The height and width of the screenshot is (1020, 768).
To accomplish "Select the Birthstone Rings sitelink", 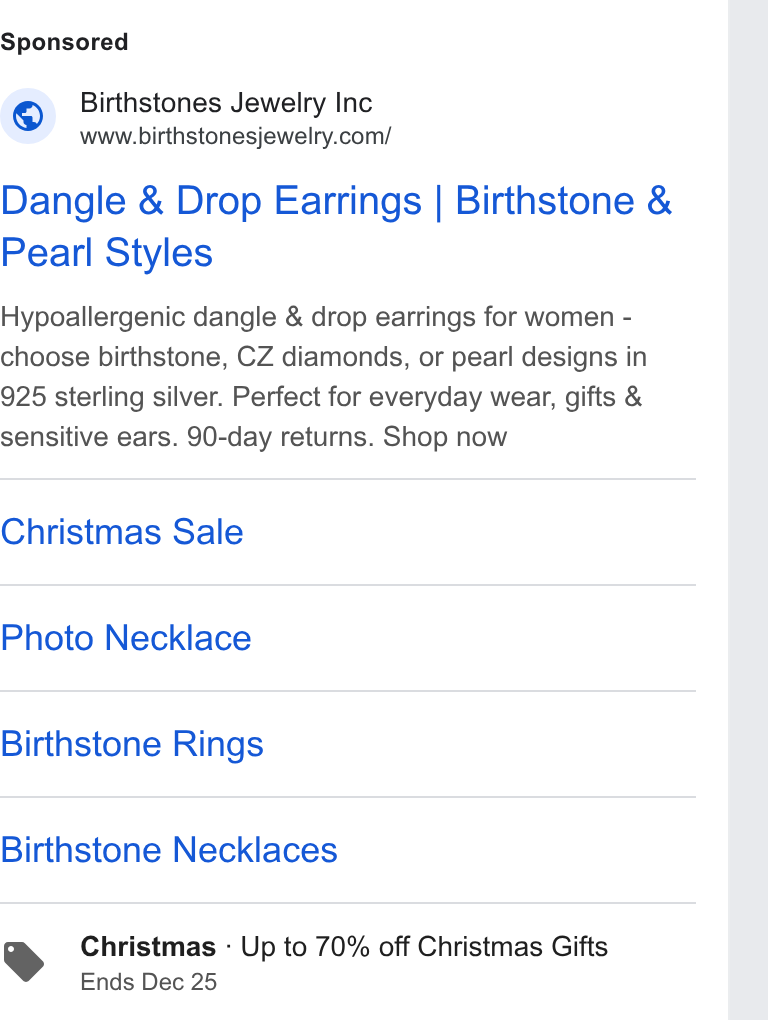I will click(x=131, y=744).
